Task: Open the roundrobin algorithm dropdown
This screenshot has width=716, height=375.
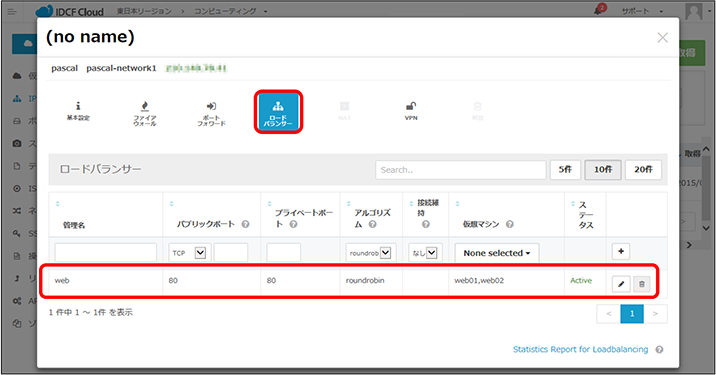Action: pos(371,253)
